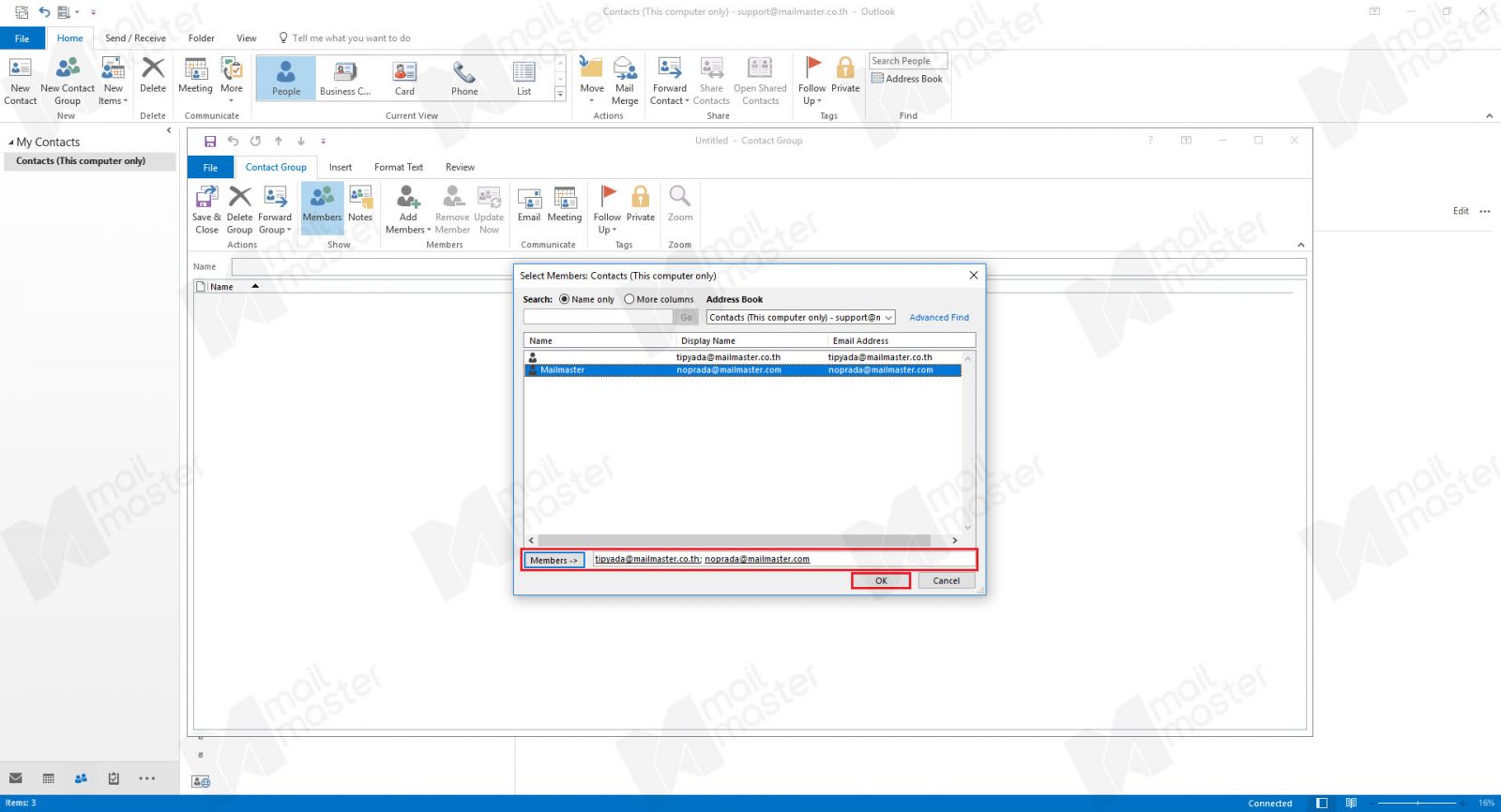Select tipyada@mailmaster.co.th contact row
This screenshot has width=1501, height=812.
pyautogui.click(x=742, y=357)
